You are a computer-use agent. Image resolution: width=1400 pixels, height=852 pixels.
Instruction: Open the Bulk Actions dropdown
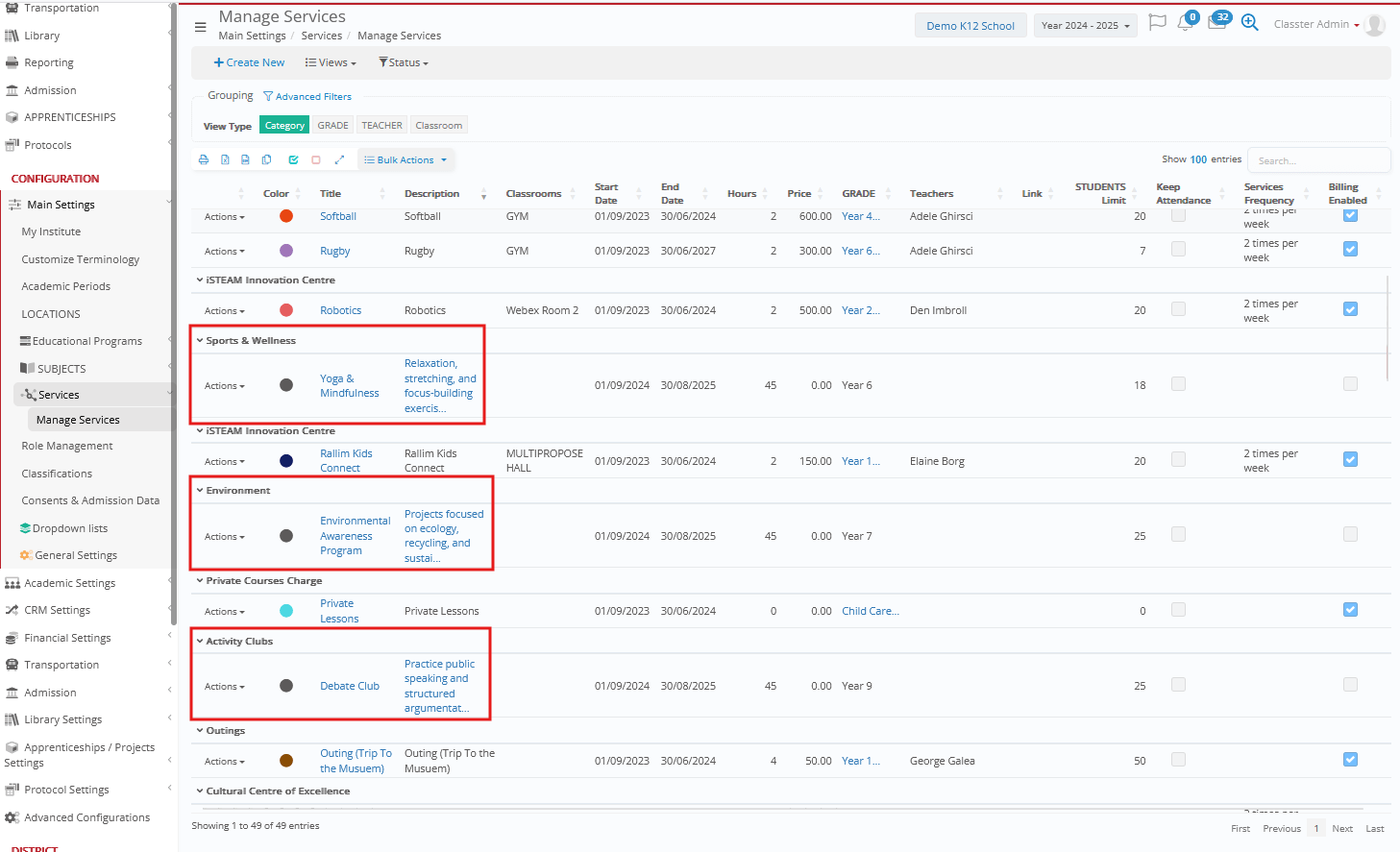pos(405,160)
